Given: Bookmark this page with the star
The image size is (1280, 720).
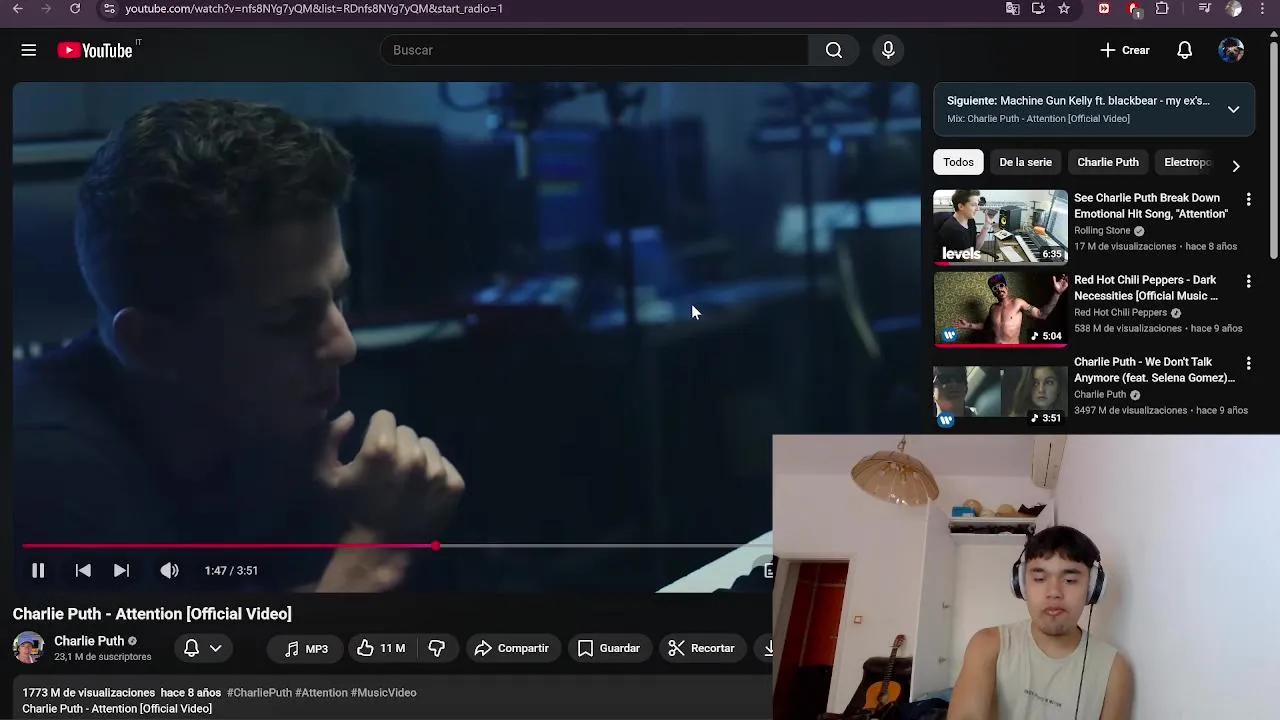Looking at the screenshot, I should point(1064,8).
